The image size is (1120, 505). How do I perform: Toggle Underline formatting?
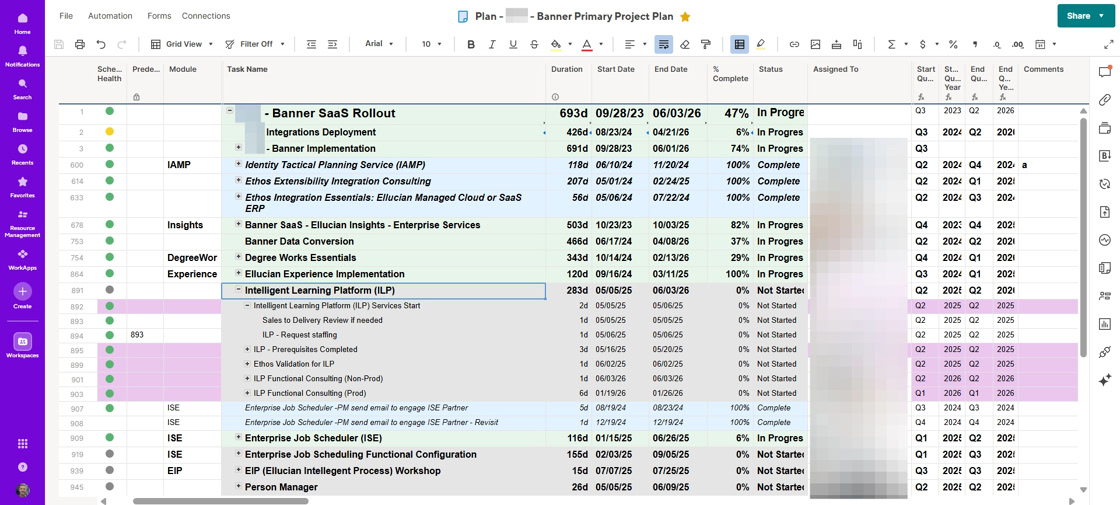pyautogui.click(x=513, y=44)
